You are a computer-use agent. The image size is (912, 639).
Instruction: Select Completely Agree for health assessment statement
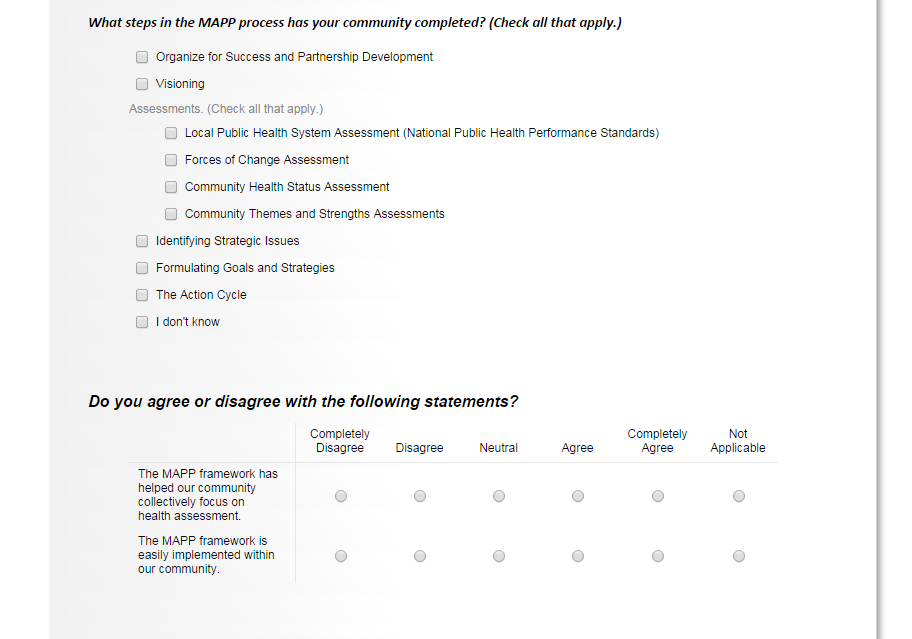658,496
